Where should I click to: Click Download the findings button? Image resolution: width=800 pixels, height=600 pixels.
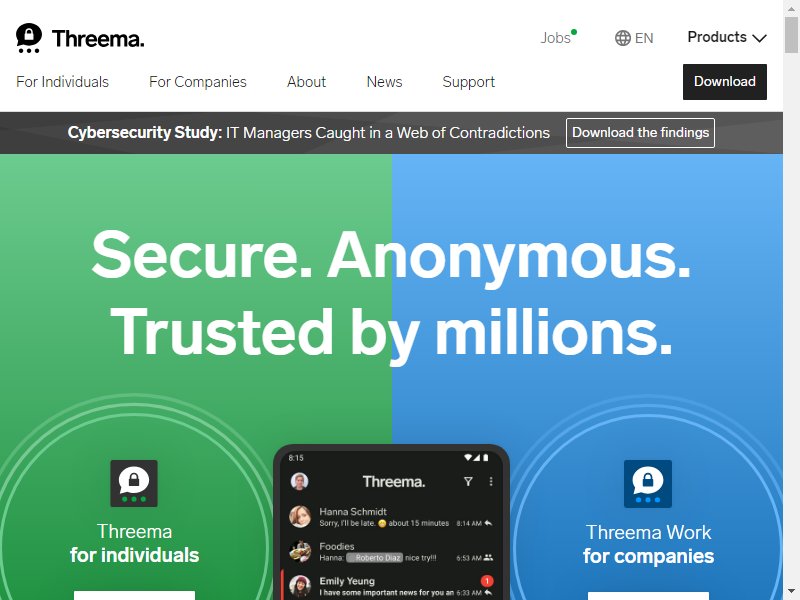(x=640, y=133)
